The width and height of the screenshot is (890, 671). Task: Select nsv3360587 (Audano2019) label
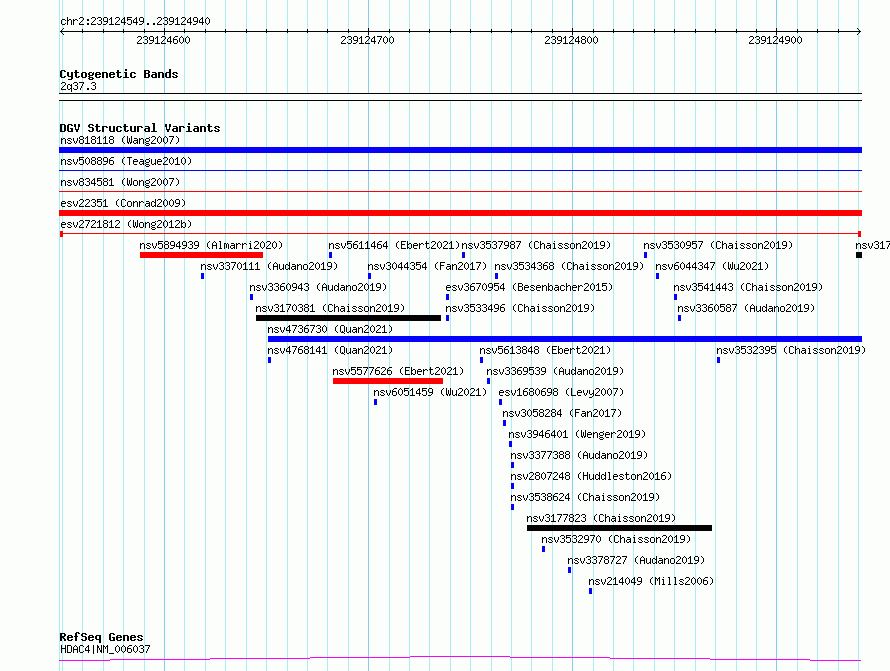746,308
